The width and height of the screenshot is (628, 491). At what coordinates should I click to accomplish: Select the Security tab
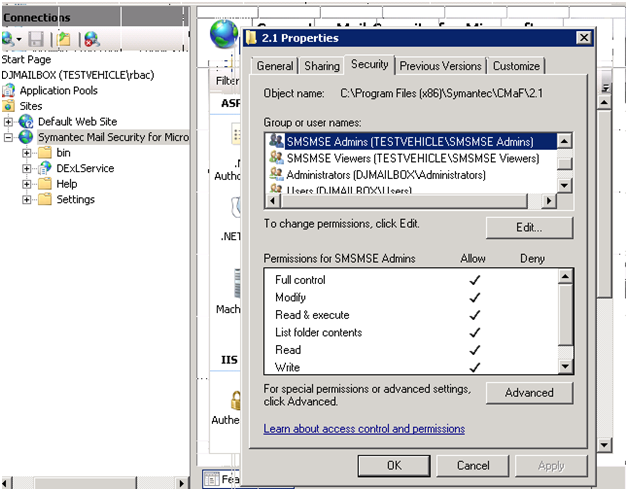369,64
